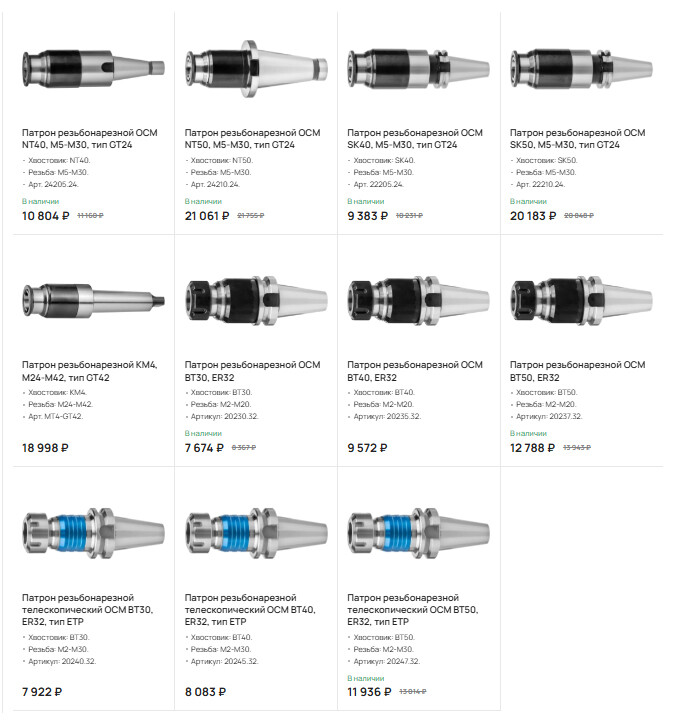The width and height of the screenshot is (677, 725).
Task: Open the OCM SK40 tapping chuck product image
Action: coord(419,69)
